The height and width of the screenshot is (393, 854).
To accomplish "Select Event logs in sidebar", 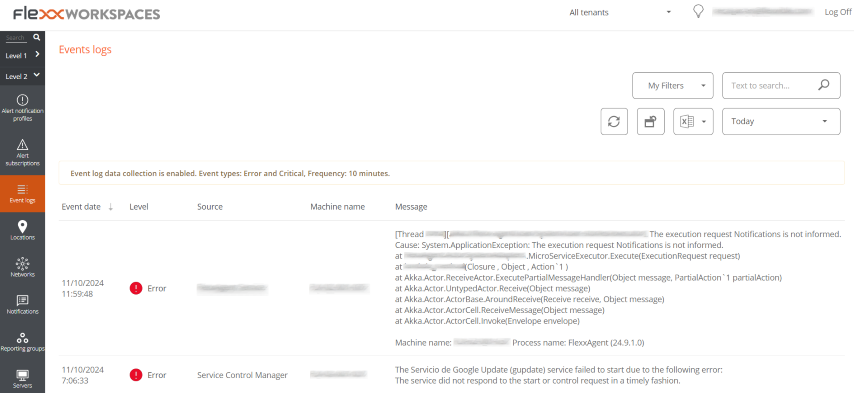I will click(x=22, y=193).
